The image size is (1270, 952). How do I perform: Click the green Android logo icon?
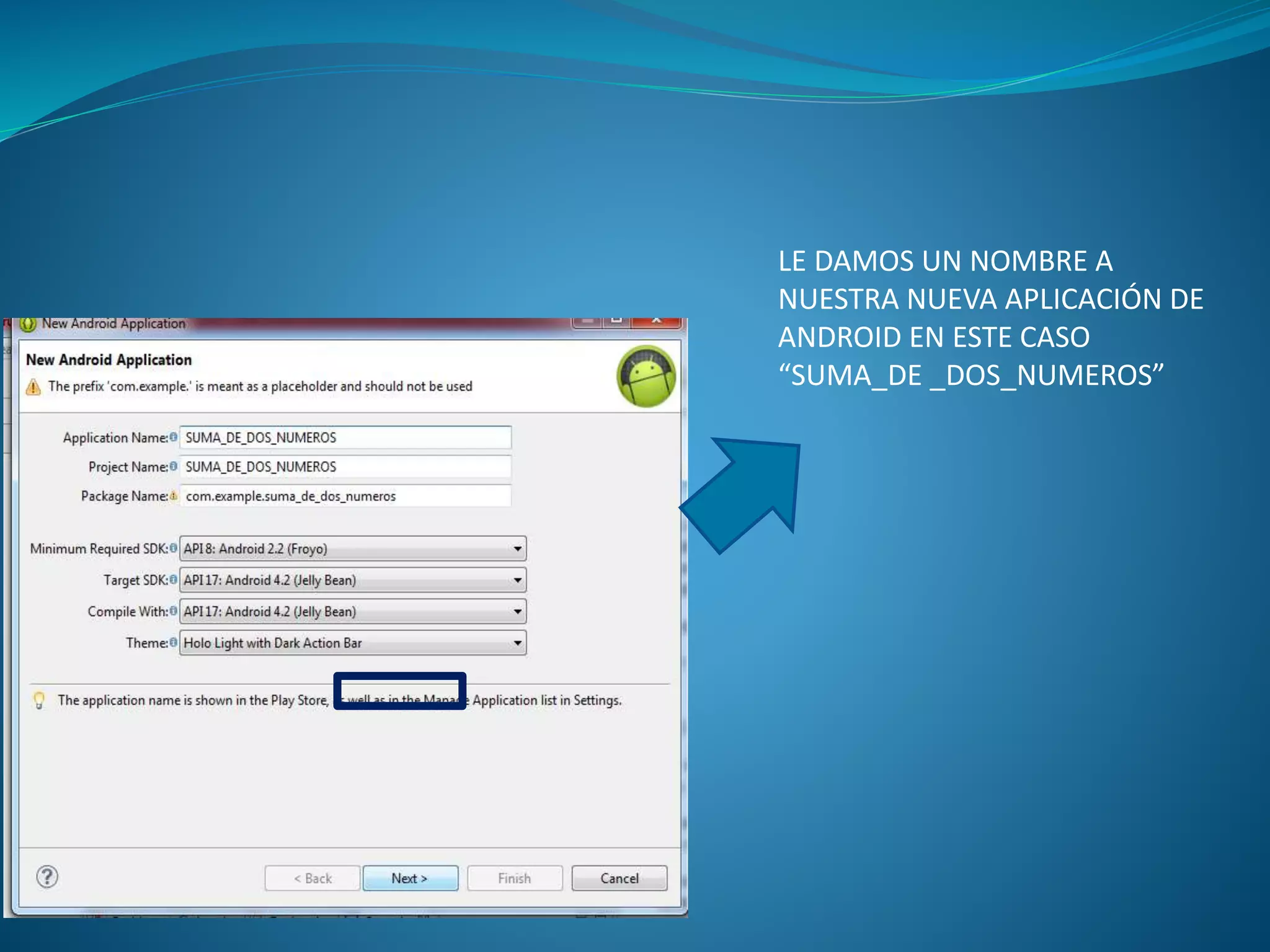click(x=646, y=376)
